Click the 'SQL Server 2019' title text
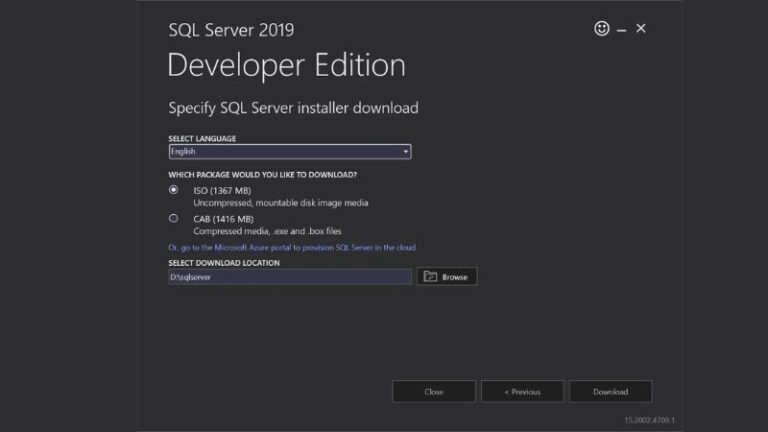Image resolution: width=768 pixels, height=432 pixels. click(231, 30)
